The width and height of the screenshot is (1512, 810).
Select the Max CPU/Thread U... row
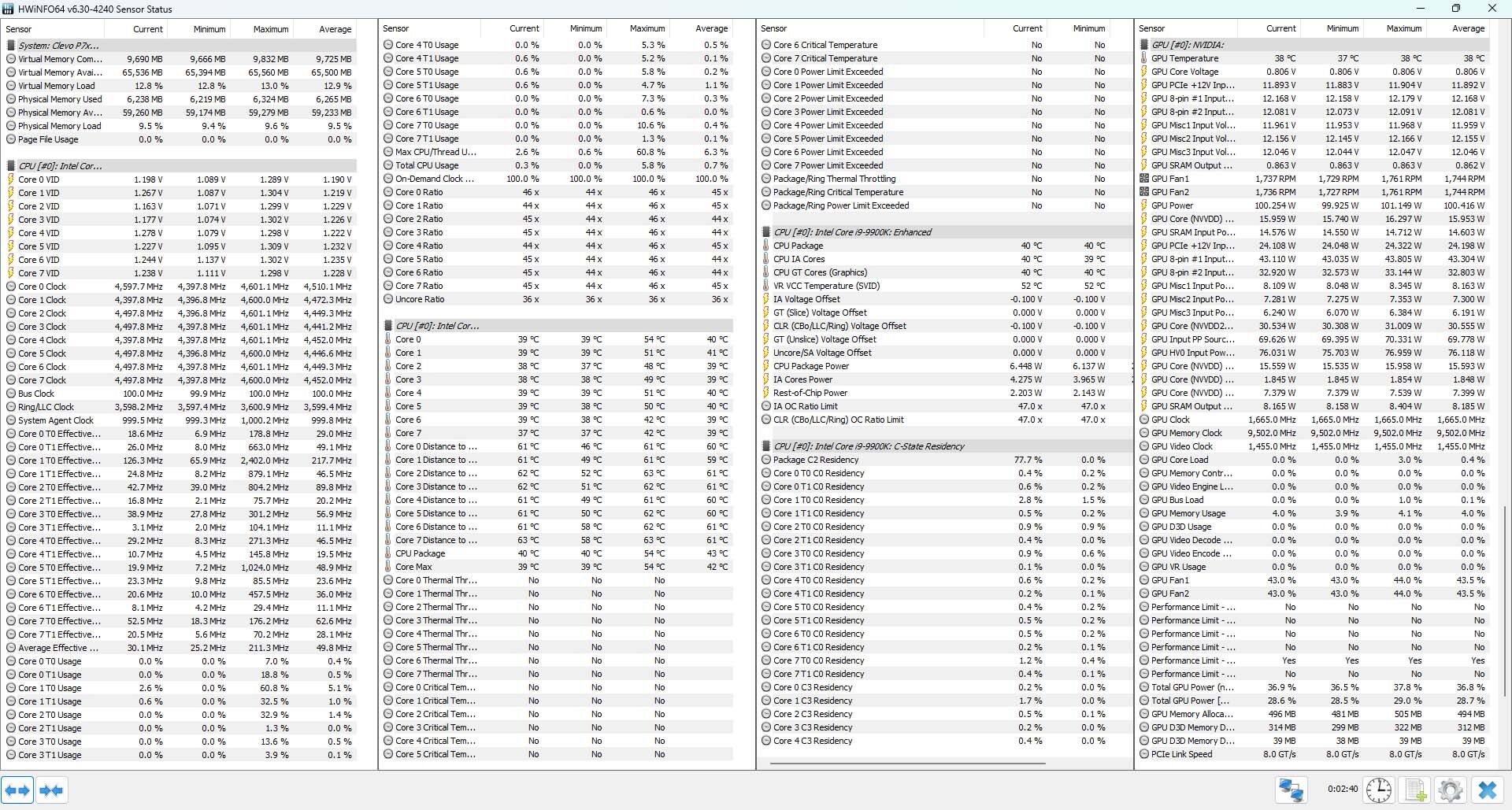(x=557, y=152)
